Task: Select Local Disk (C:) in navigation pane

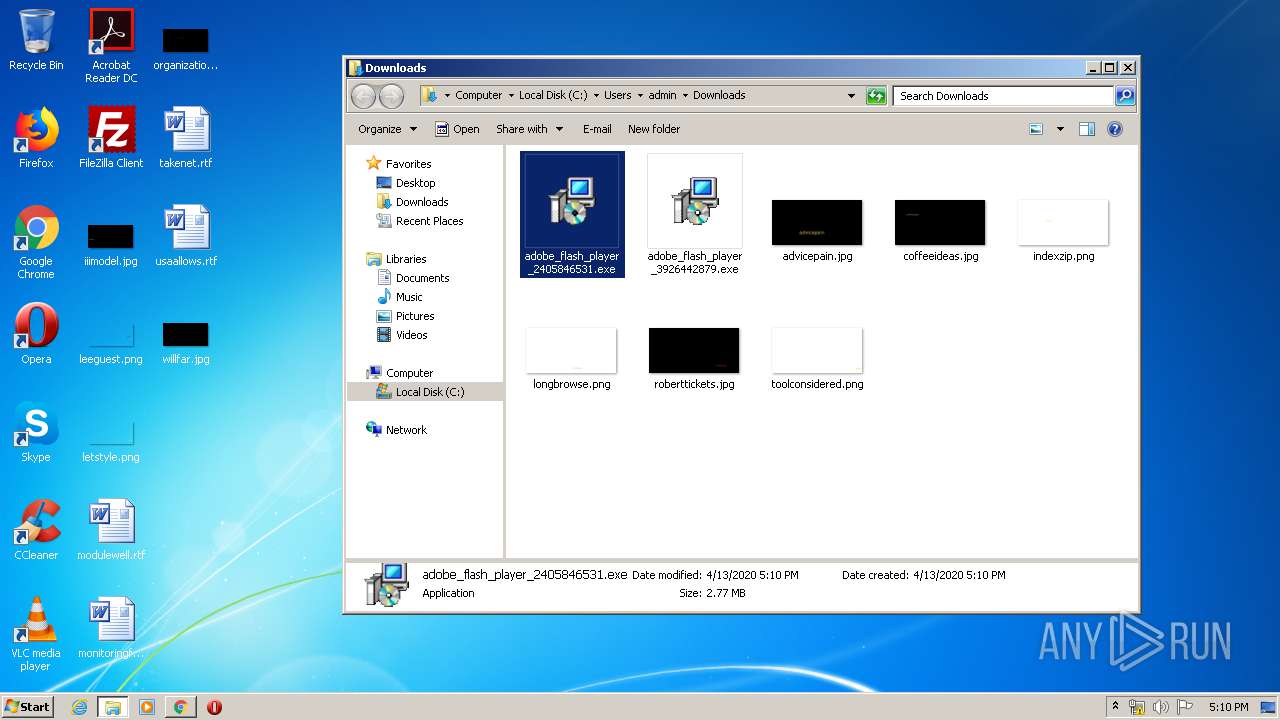Action: click(x=425, y=392)
